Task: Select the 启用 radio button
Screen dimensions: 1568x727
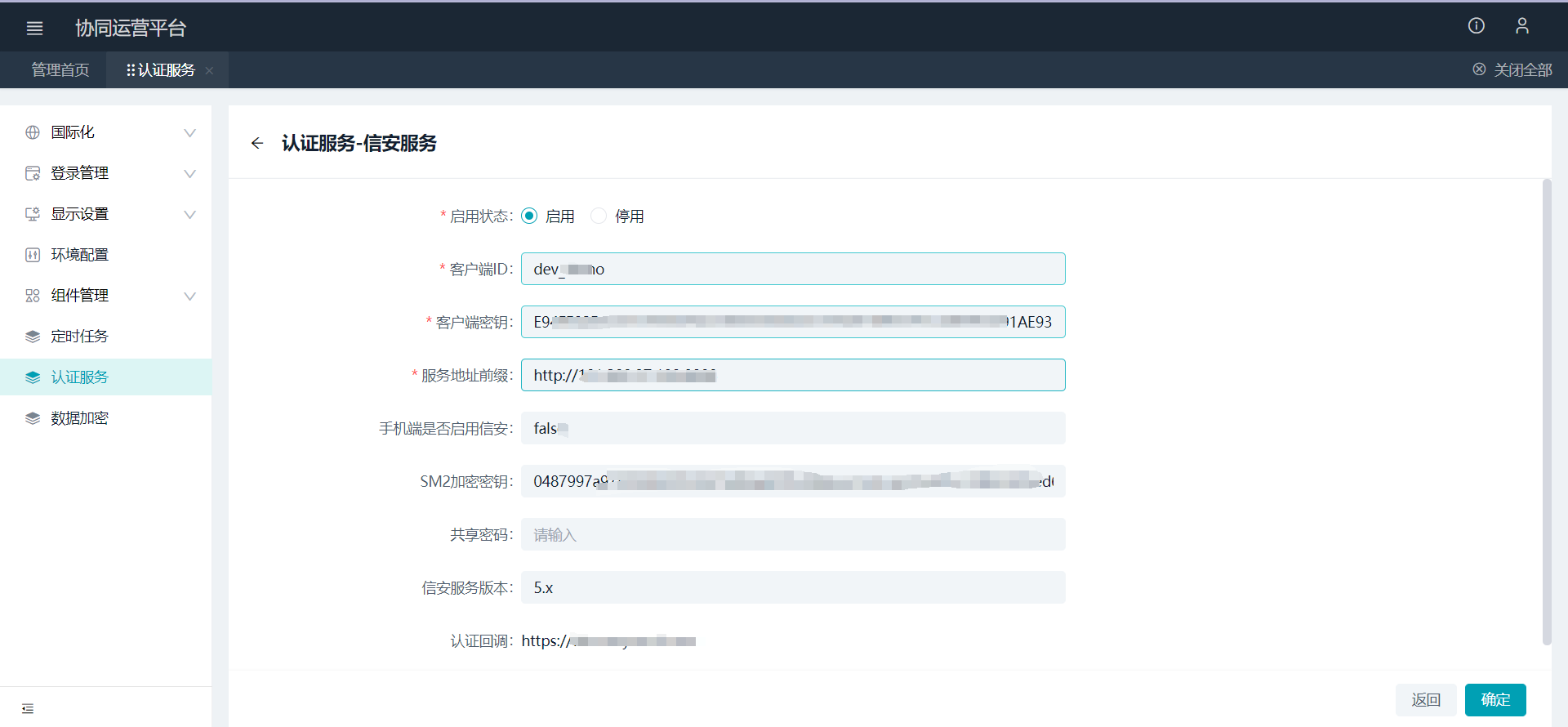Action: click(529, 216)
